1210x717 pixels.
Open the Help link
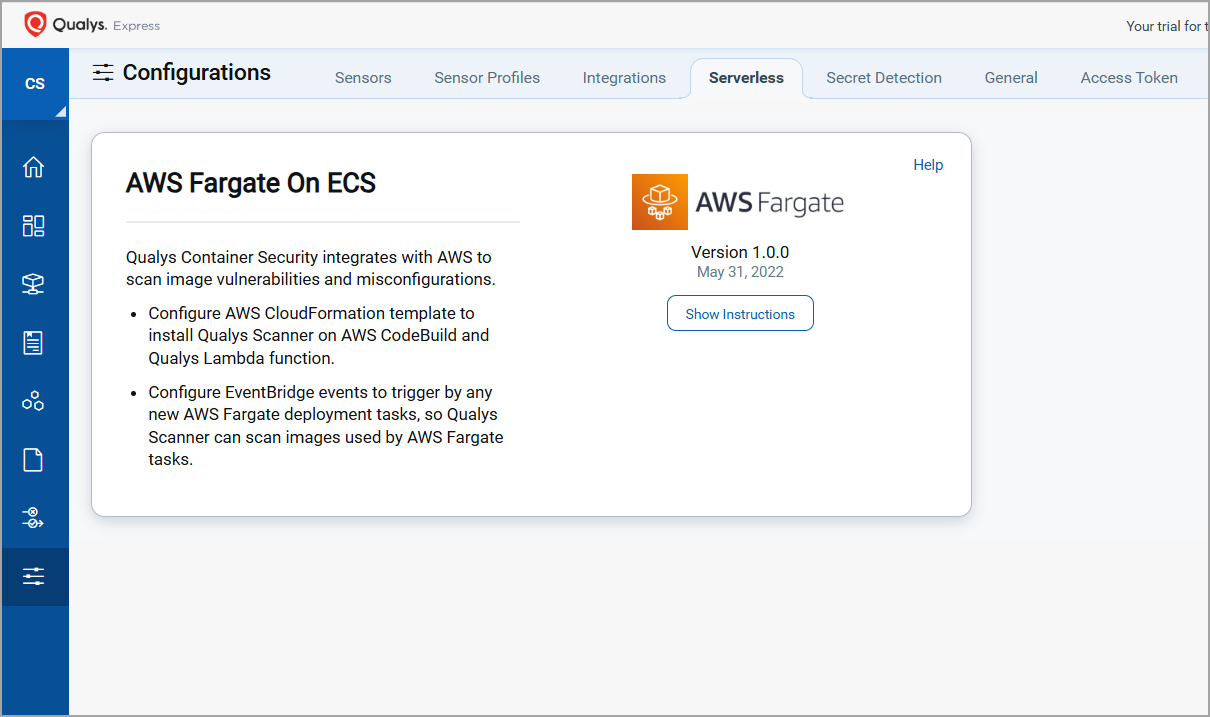pos(928,165)
